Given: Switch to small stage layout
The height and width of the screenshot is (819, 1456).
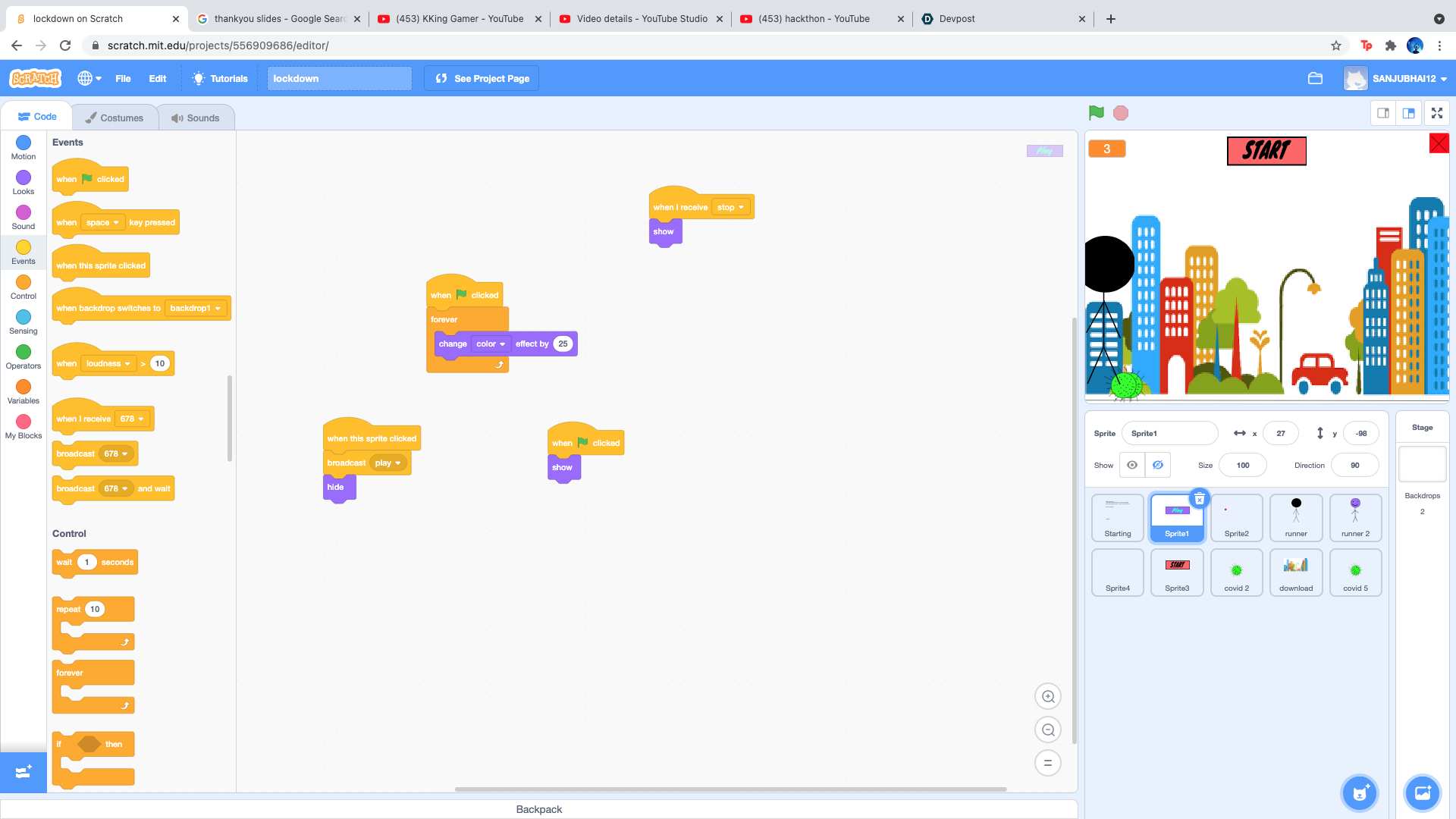Looking at the screenshot, I should click(x=1383, y=113).
